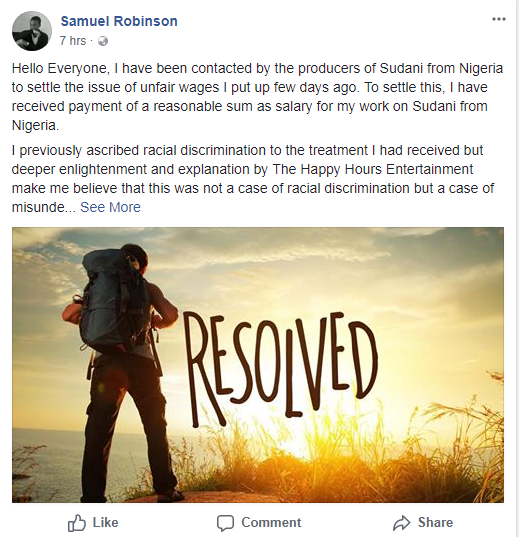This screenshot has width=519, height=537.
Task: Open the attached RESOLVED photo
Action: [x=258, y=365]
